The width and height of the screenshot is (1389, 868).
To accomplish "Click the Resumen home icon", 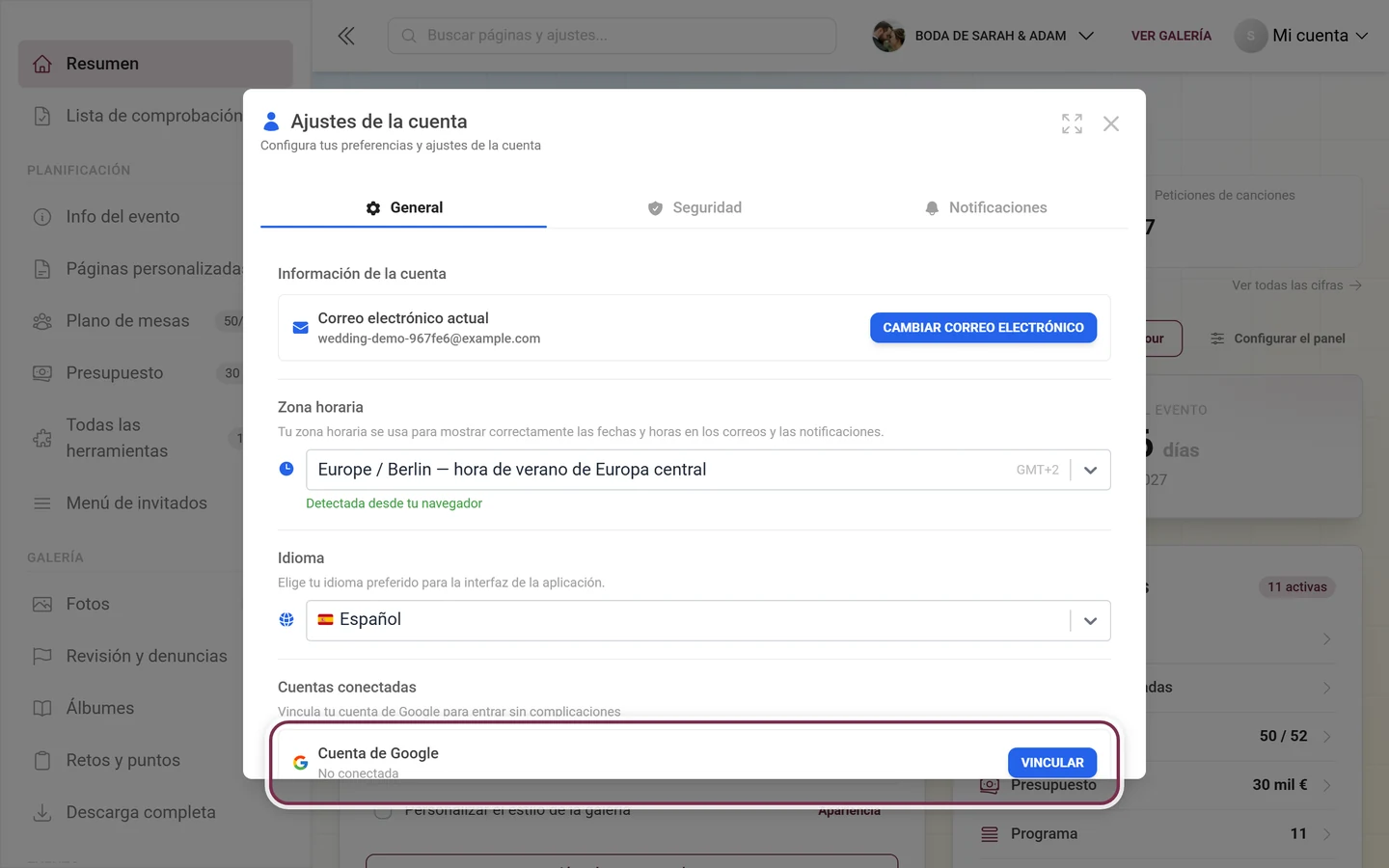I will (x=42, y=64).
